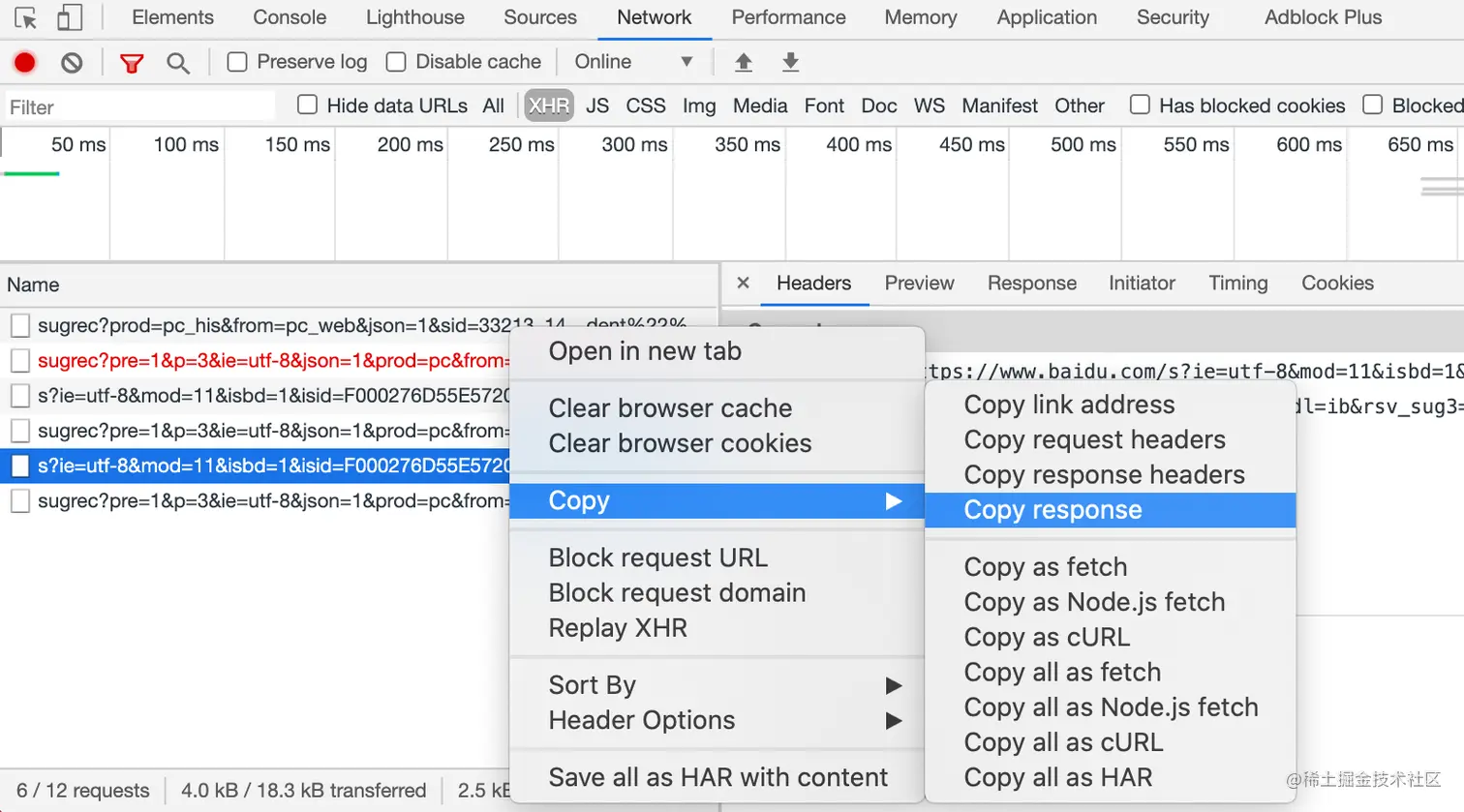Tick the Disable cache checkbox
1464x812 pixels.
[396, 62]
